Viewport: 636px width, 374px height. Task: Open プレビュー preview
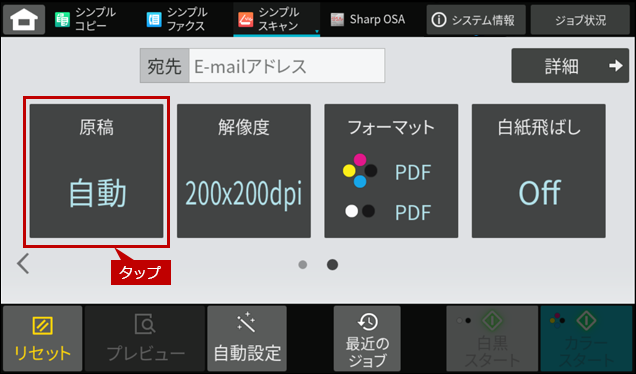pos(145,339)
